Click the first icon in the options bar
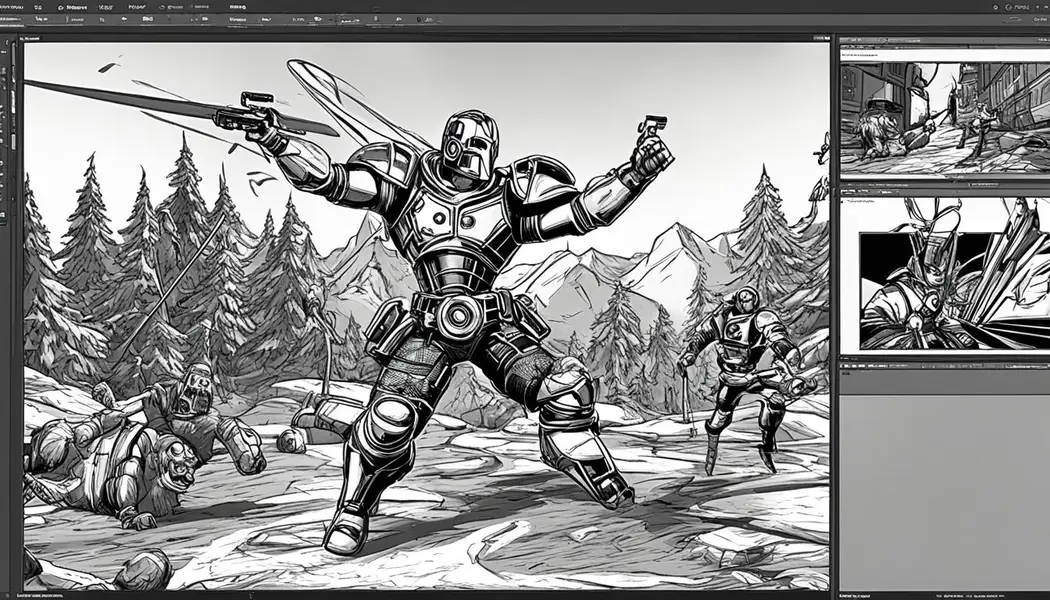This screenshot has width=1050, height=600. 12,21
